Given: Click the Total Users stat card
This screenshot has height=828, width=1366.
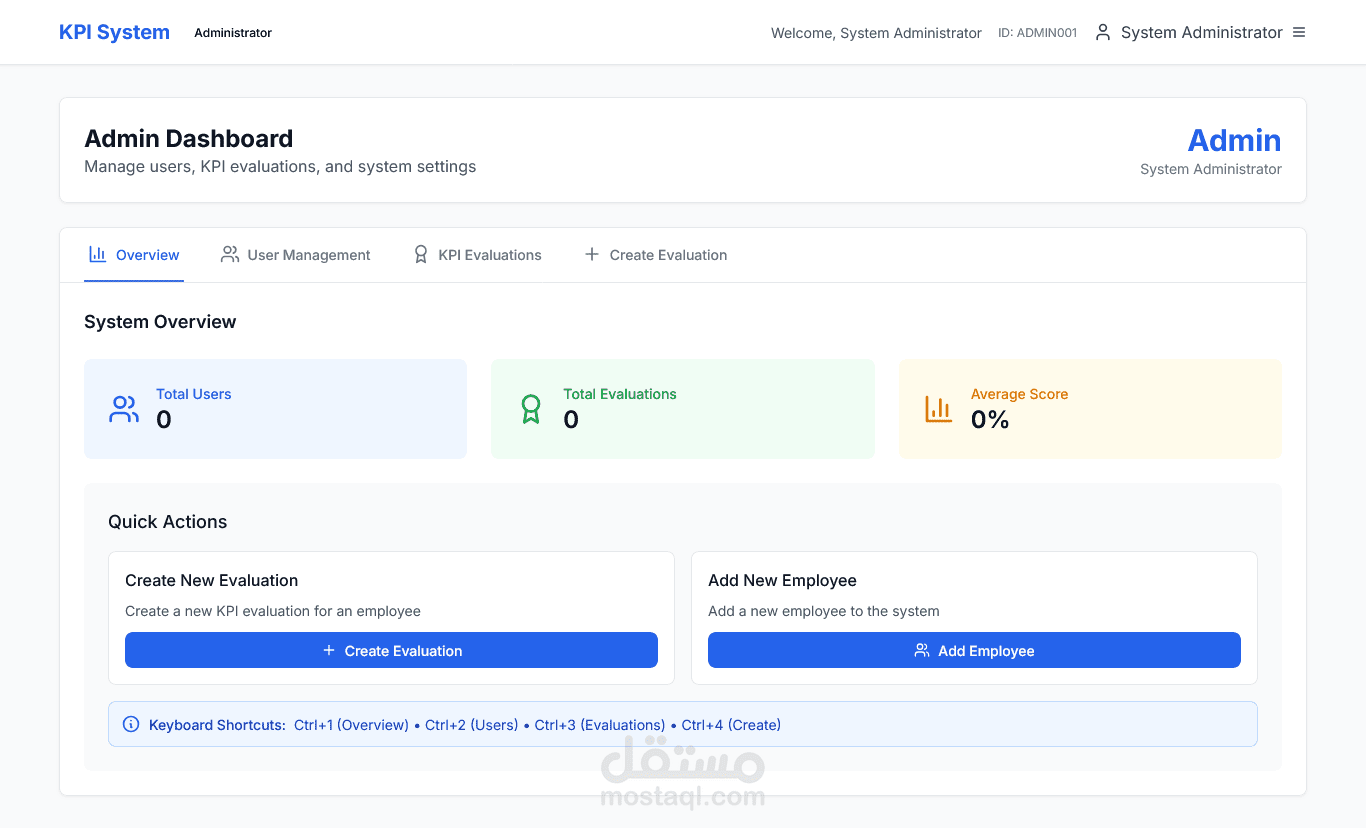Looking at the screenshot, I should [275, 409].
